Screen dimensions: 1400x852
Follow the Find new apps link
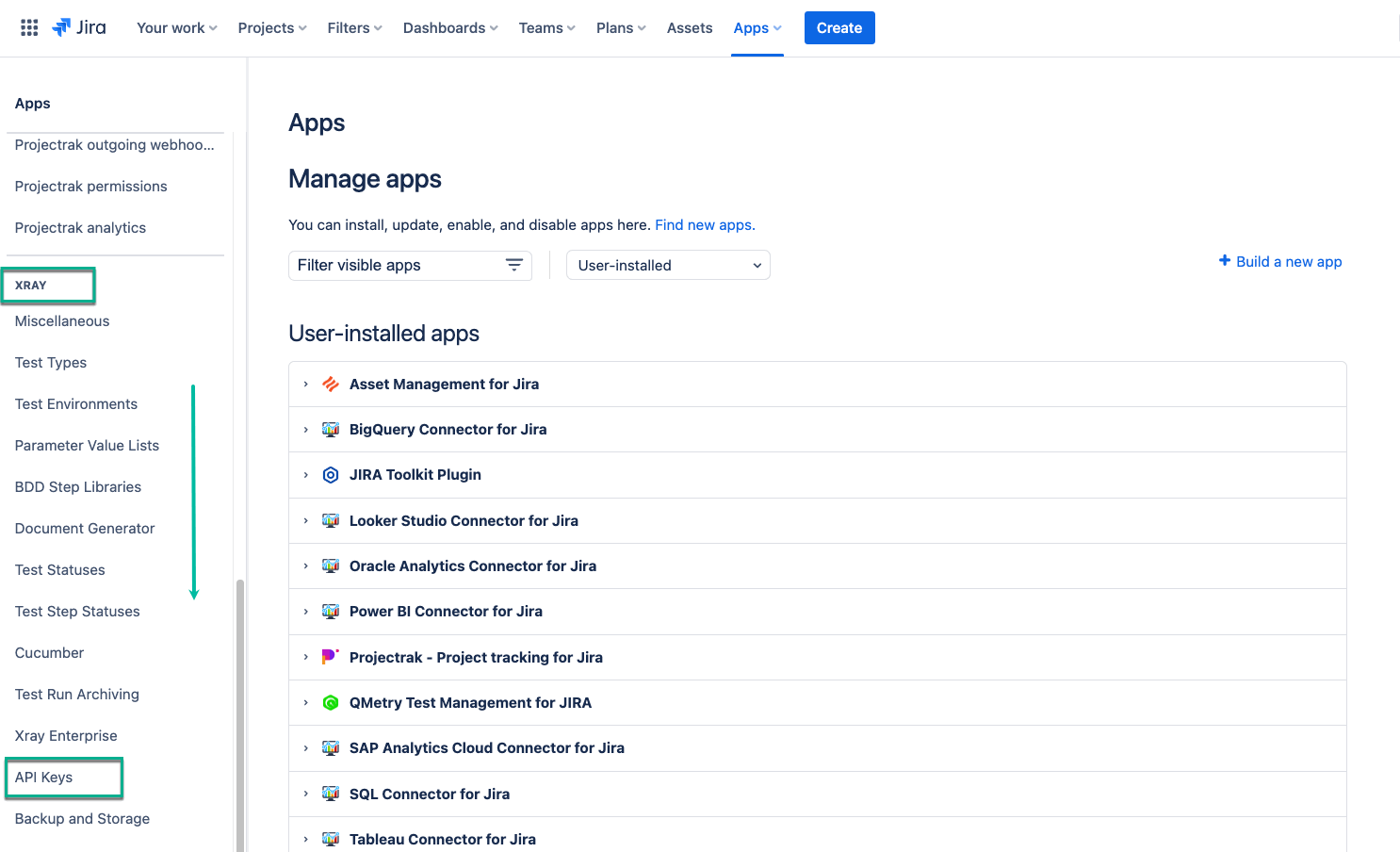[705, 225]
